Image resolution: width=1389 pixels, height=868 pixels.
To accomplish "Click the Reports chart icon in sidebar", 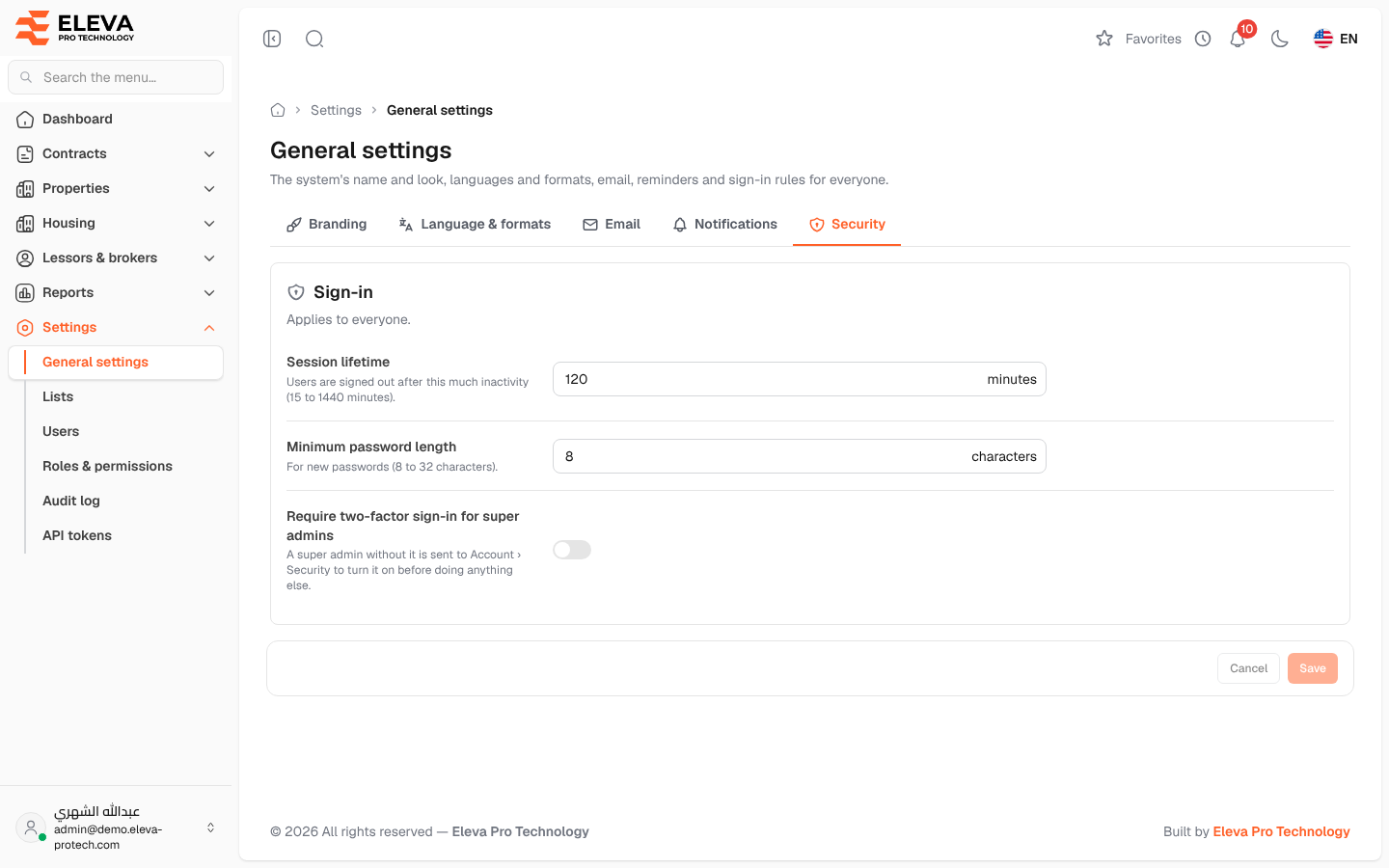I will point(25,293).
